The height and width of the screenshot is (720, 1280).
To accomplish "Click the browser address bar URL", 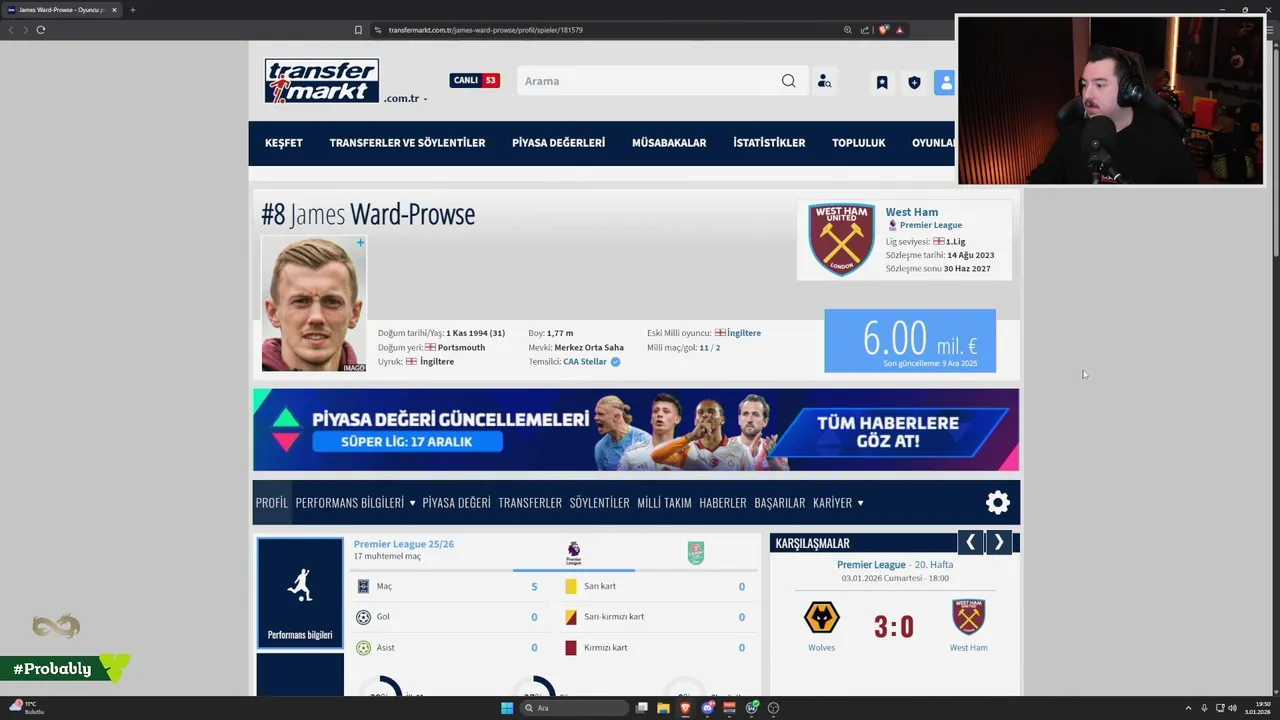I will (x=486, y=30).
